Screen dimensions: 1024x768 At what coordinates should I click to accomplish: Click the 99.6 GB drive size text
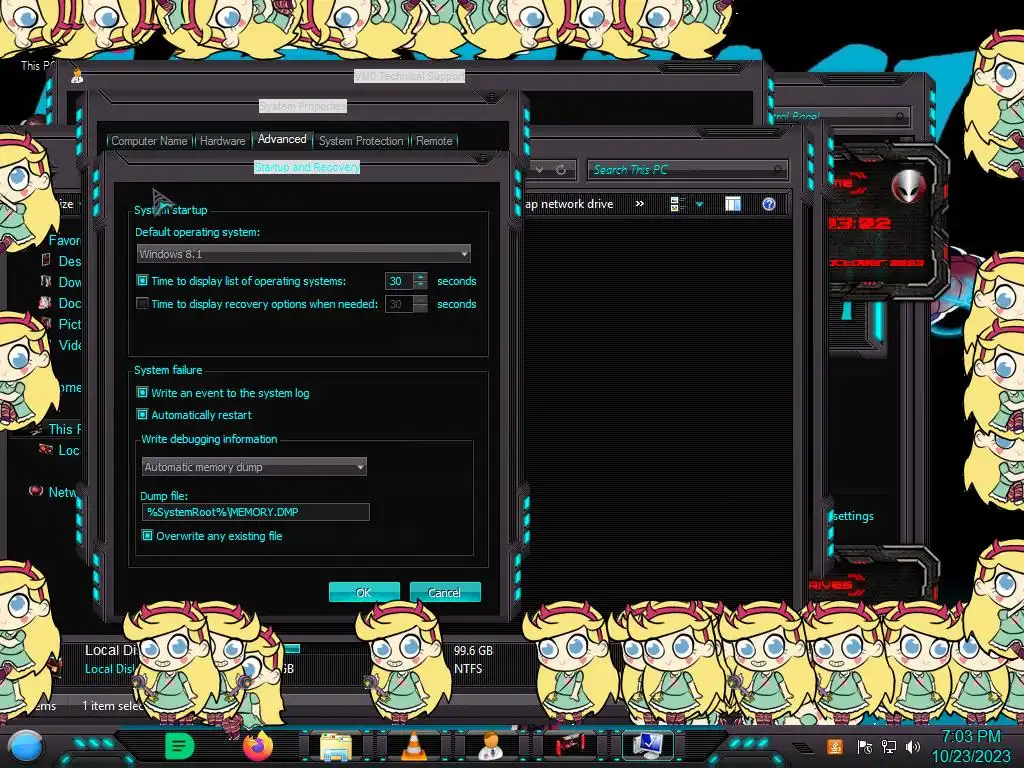(473, 650)
